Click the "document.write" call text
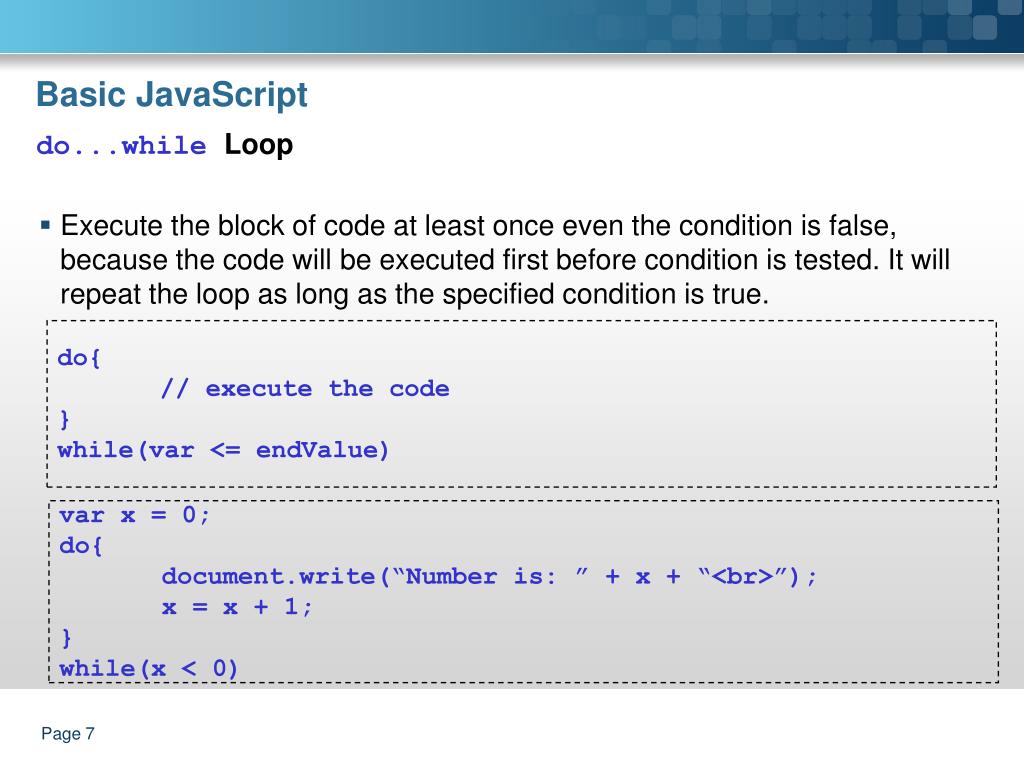The height and width of the screenshot is (768, 1024). click(x=268, y=577)
